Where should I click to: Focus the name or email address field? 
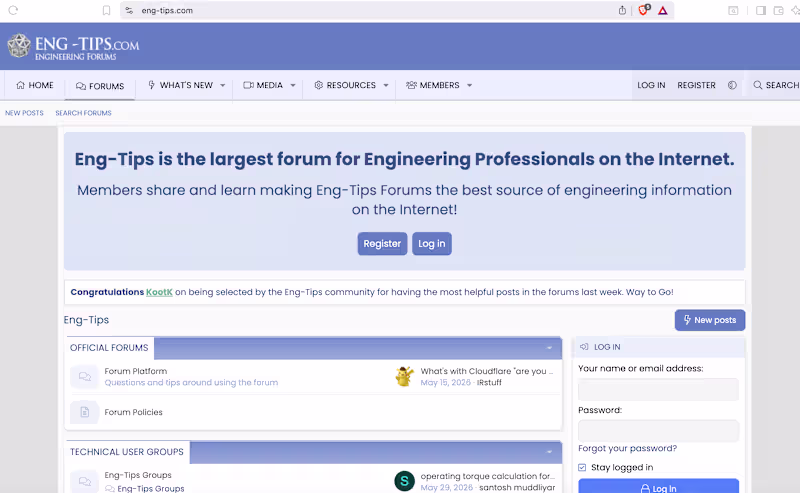point(658,389)
